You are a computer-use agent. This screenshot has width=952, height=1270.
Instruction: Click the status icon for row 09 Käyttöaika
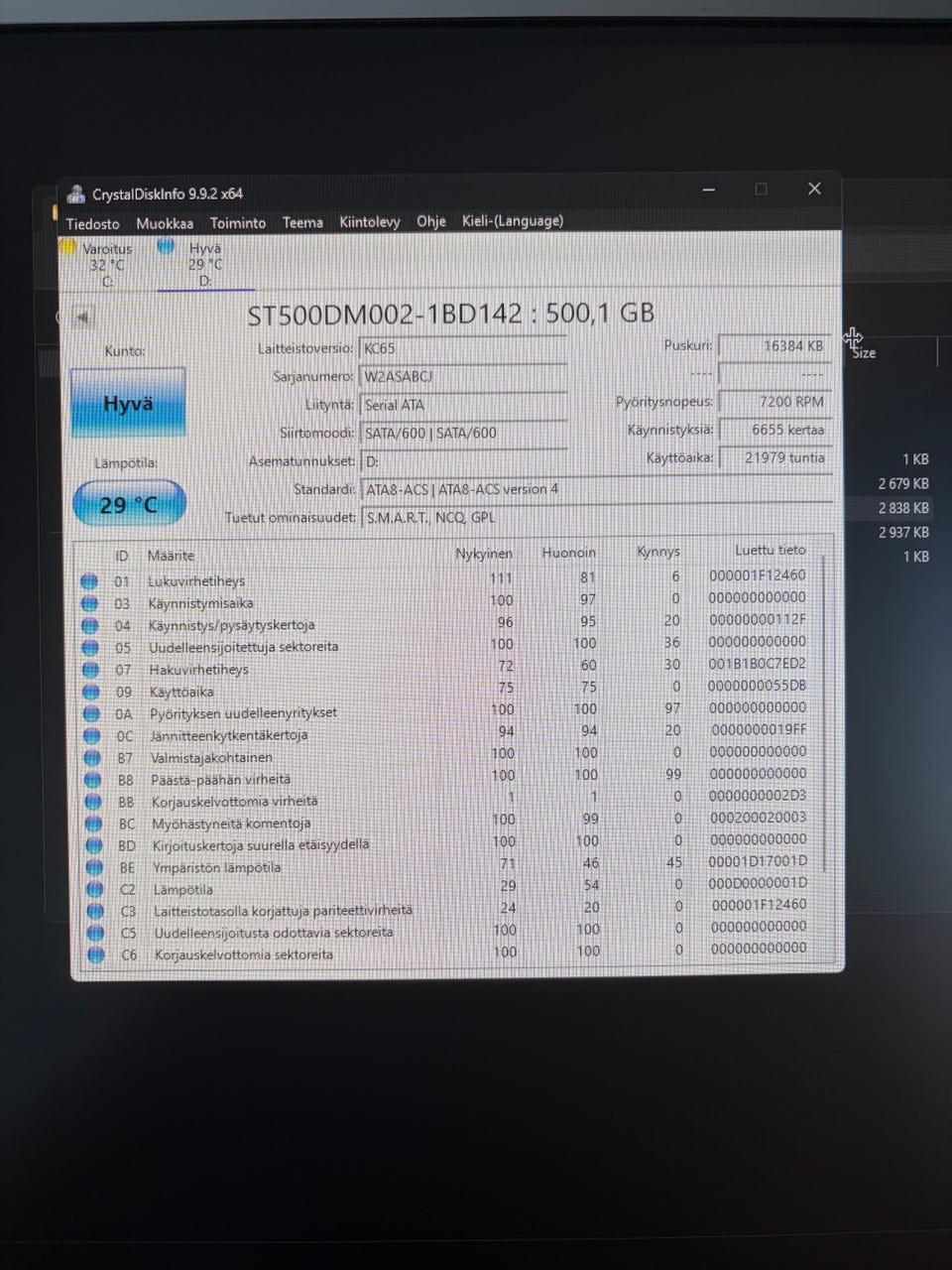pos(91,692)
